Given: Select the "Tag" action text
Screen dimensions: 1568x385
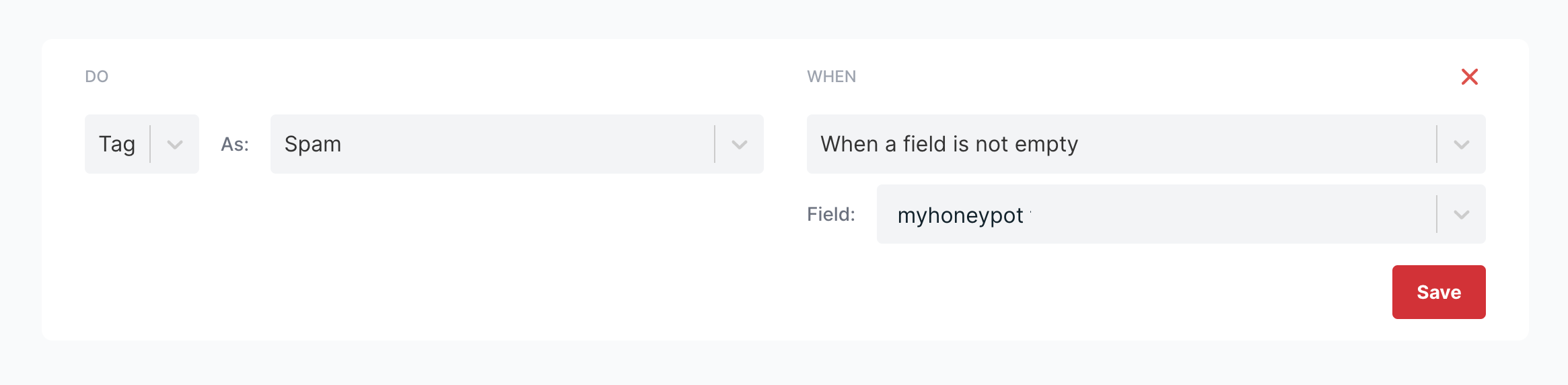Looking at the screenshot, I should pos(117,144).
